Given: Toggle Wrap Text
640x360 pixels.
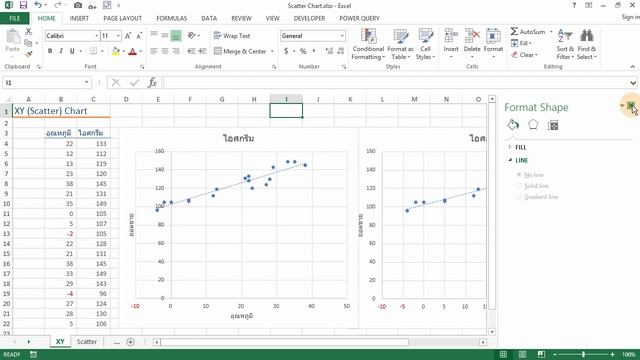Looking at the screenshot, I should tap(232, 36).
